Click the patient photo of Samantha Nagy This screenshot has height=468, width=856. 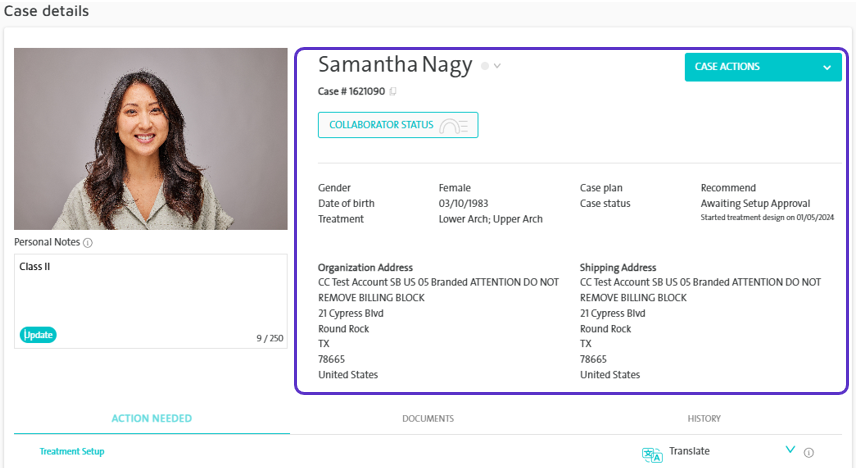[151, 139]
